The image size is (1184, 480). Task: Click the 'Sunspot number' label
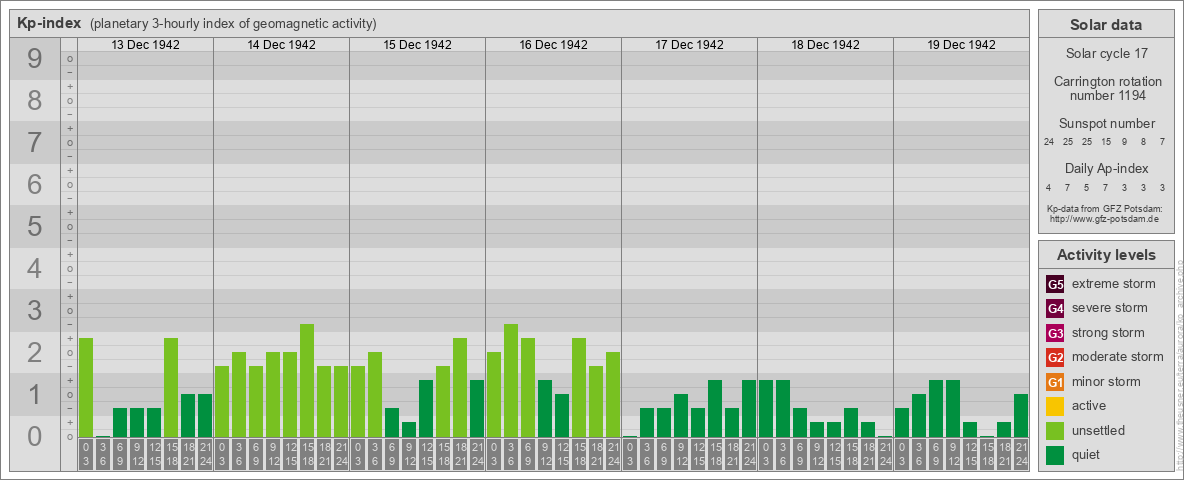point(1107,124)
